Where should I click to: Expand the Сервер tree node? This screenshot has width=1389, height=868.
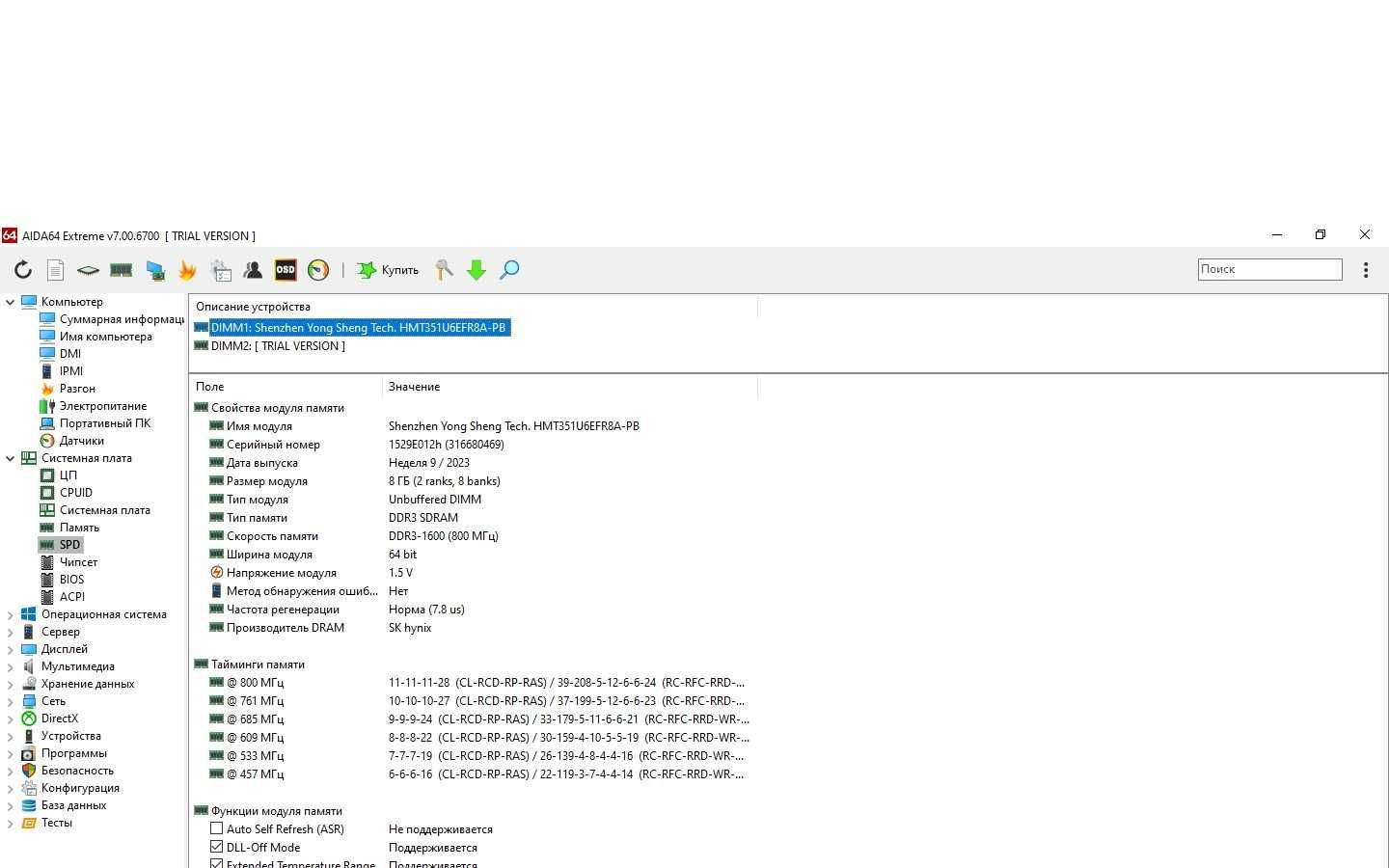coord(10,632)
